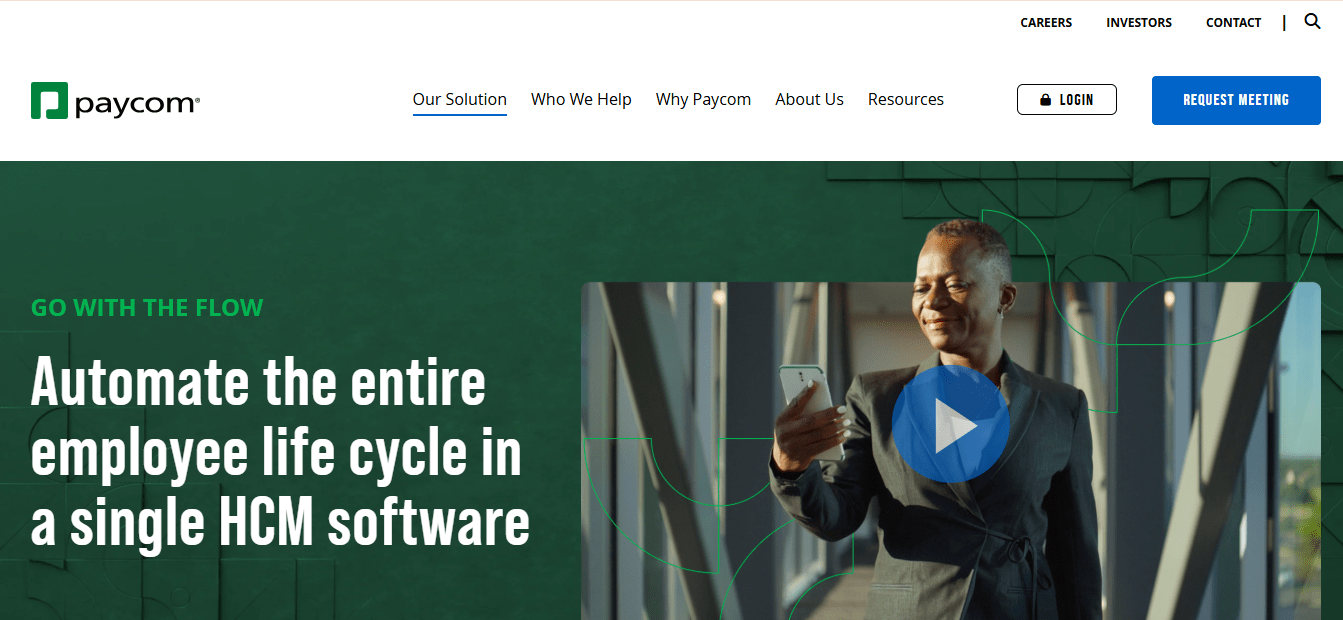Click the Automate the entire employee headline
Viewport: 1343px width, 620px height.
pyautogui.click(x=280, y=452)
